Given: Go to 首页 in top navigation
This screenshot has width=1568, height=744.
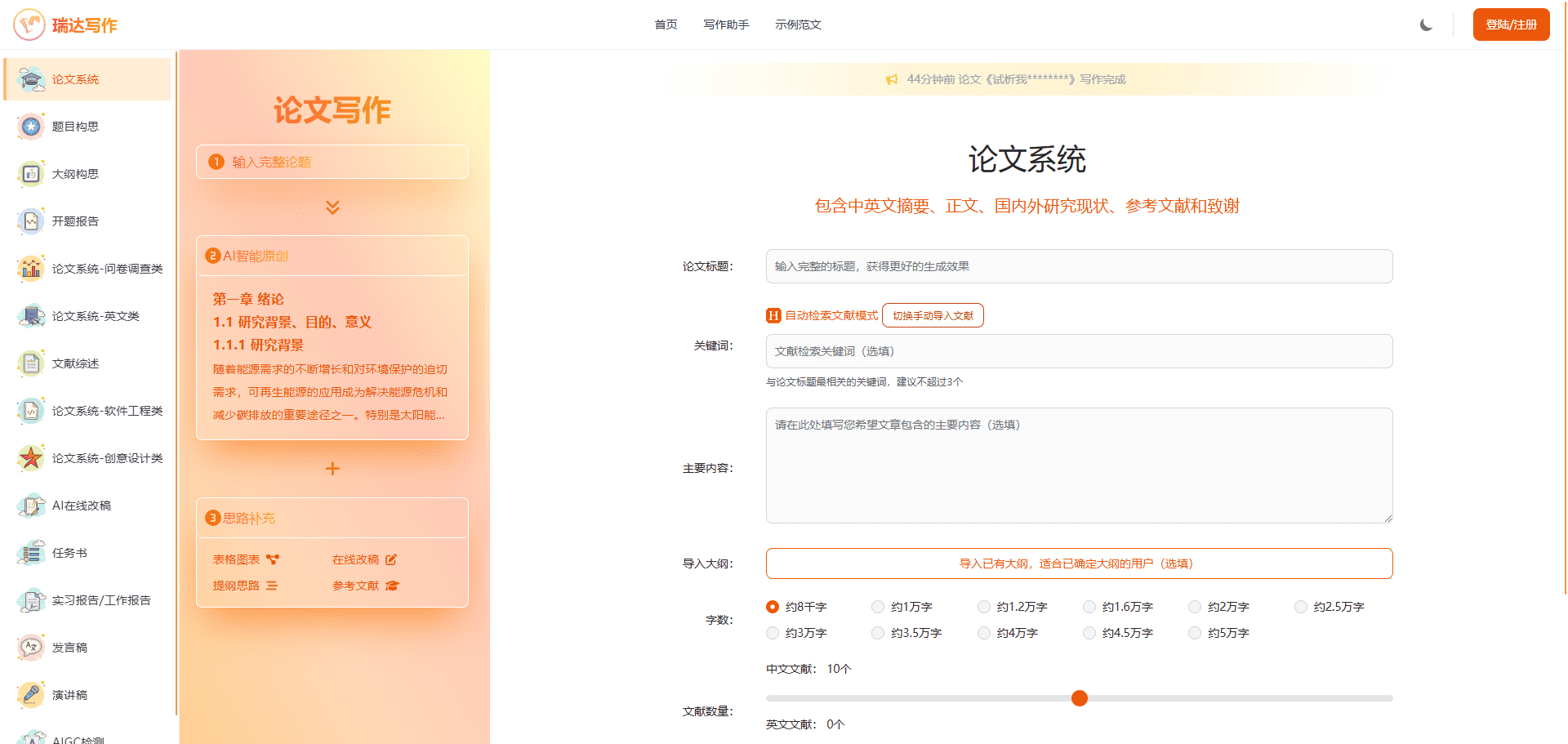Looking at the screenshot, I should tap(666, 25).
